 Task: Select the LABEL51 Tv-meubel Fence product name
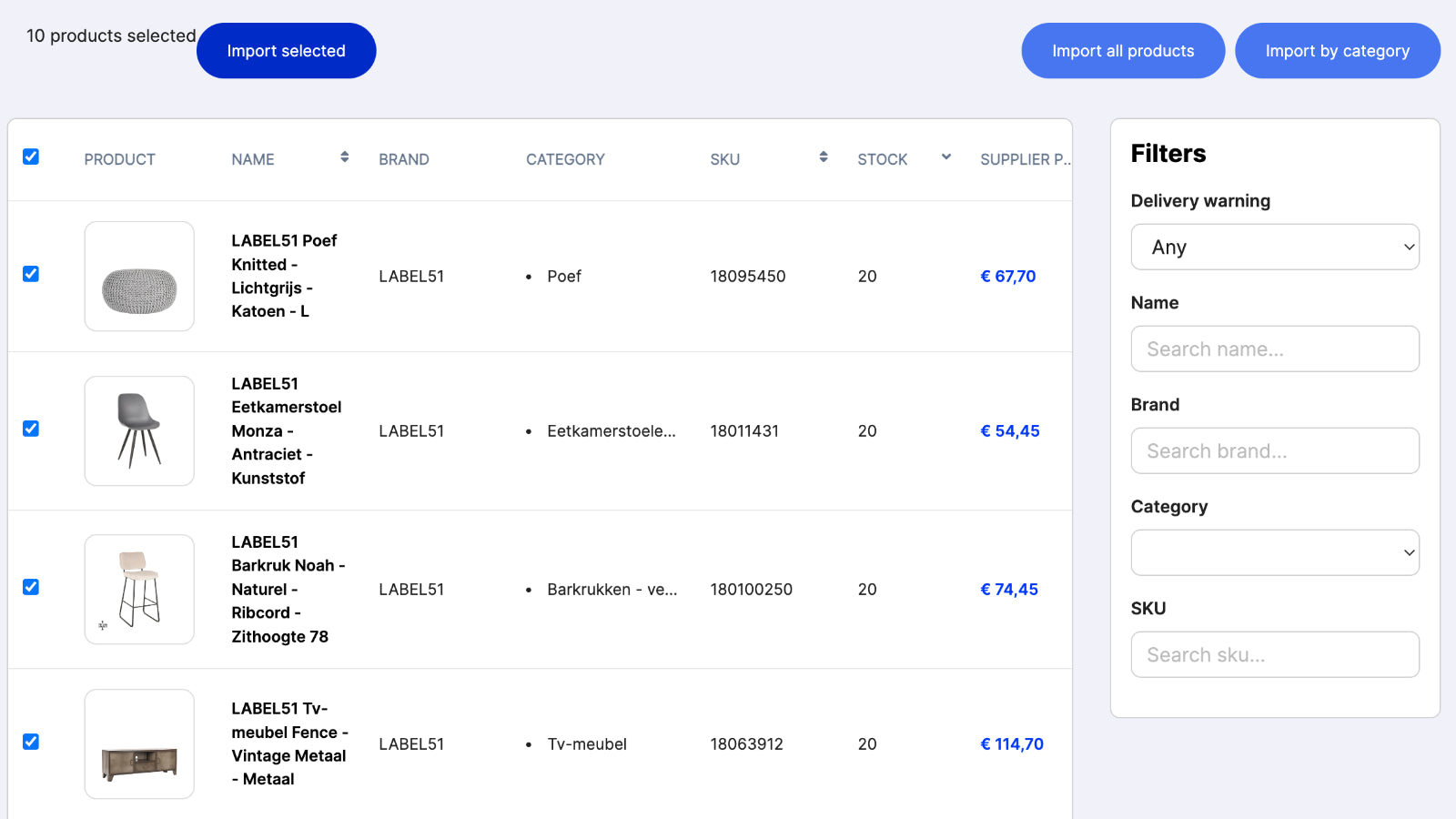coord(290,743)
